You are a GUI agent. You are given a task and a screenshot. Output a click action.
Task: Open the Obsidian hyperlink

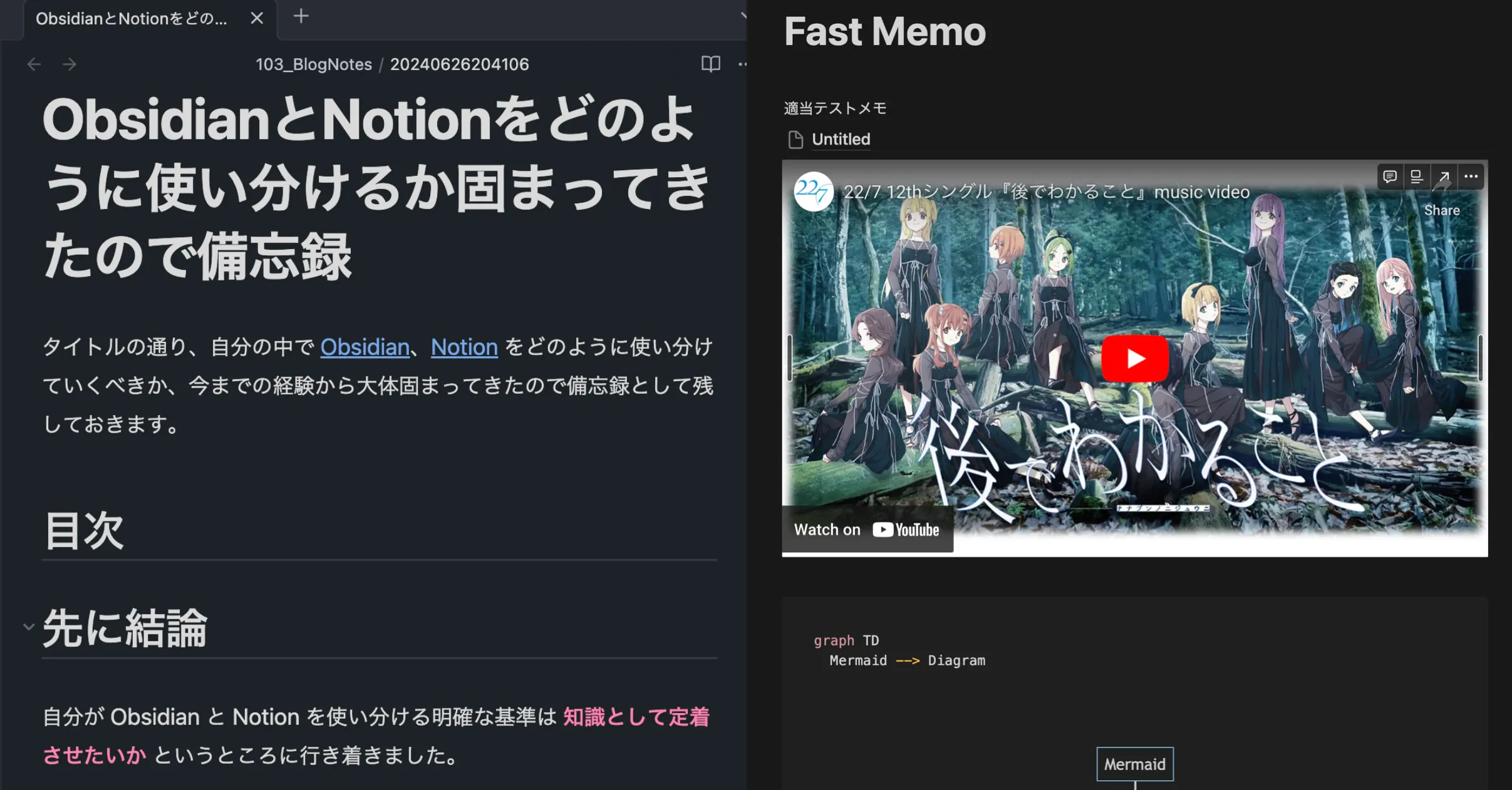tap(365, 347)
